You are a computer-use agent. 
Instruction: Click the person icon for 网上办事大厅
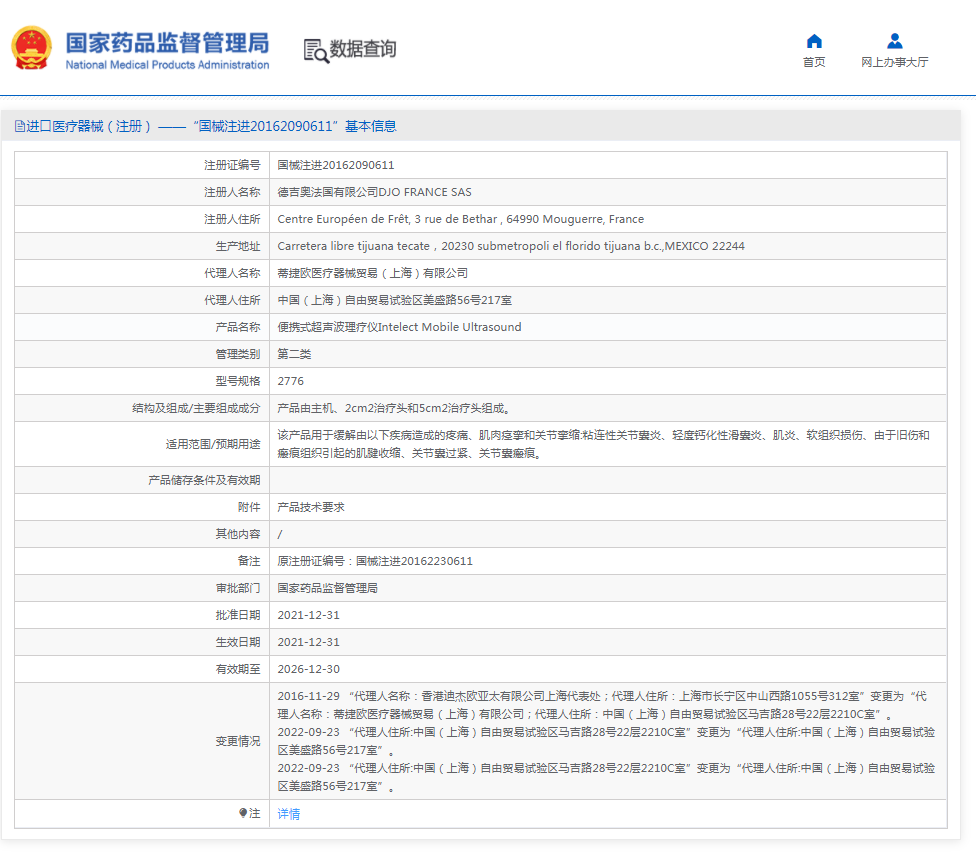pos(894,41)
